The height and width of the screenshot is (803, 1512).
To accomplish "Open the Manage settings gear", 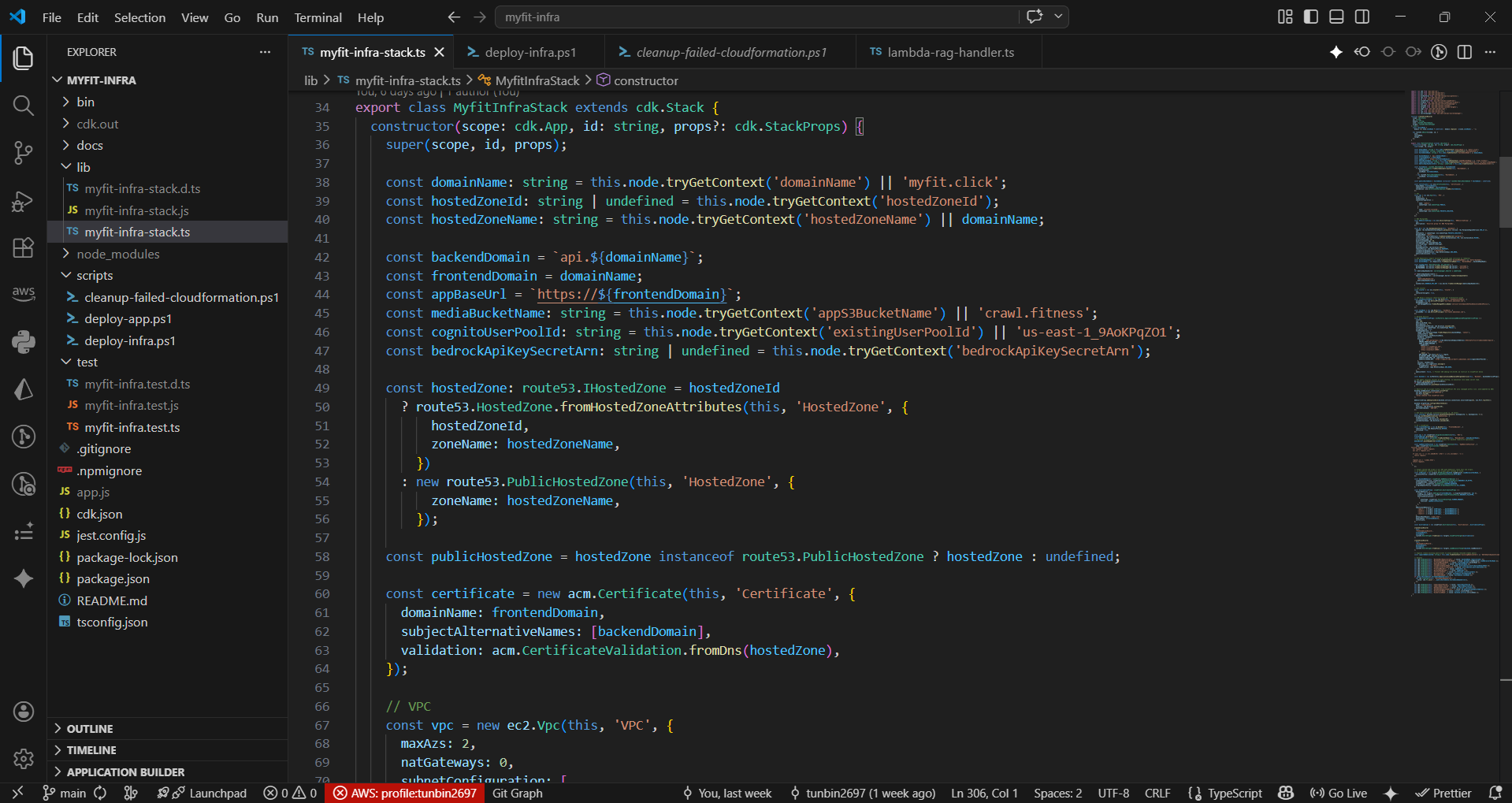I will point(24,758).
